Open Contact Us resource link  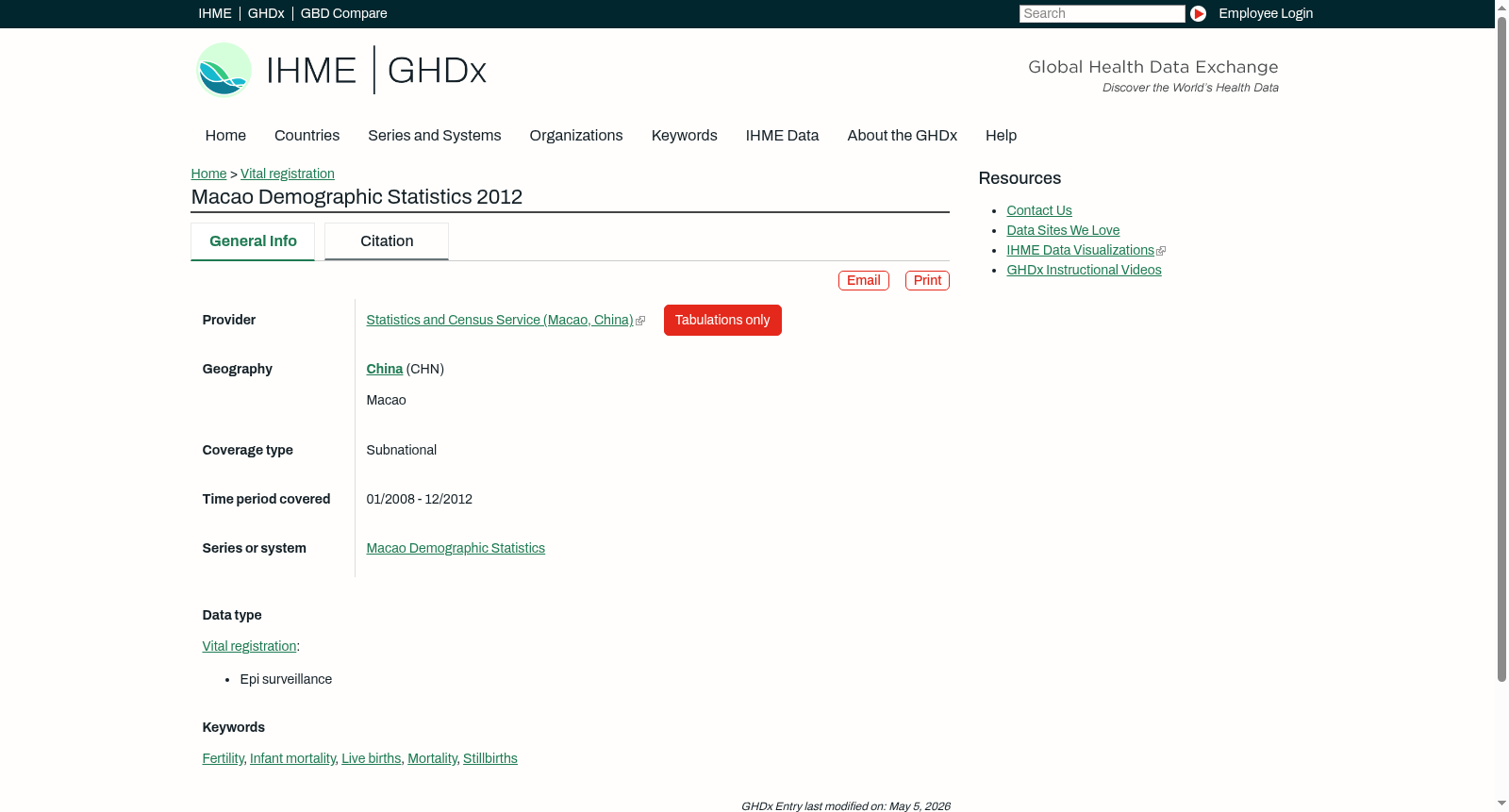click(1039, 211)
